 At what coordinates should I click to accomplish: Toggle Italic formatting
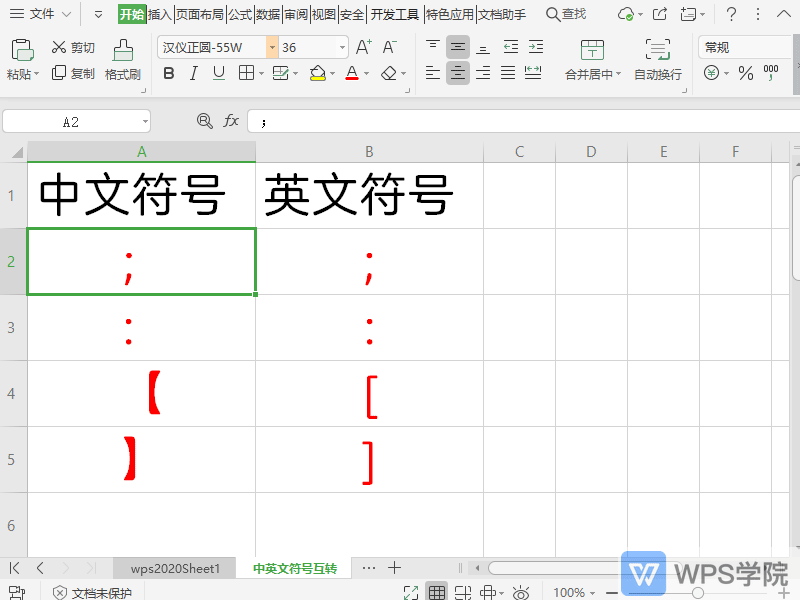[193, 73]
